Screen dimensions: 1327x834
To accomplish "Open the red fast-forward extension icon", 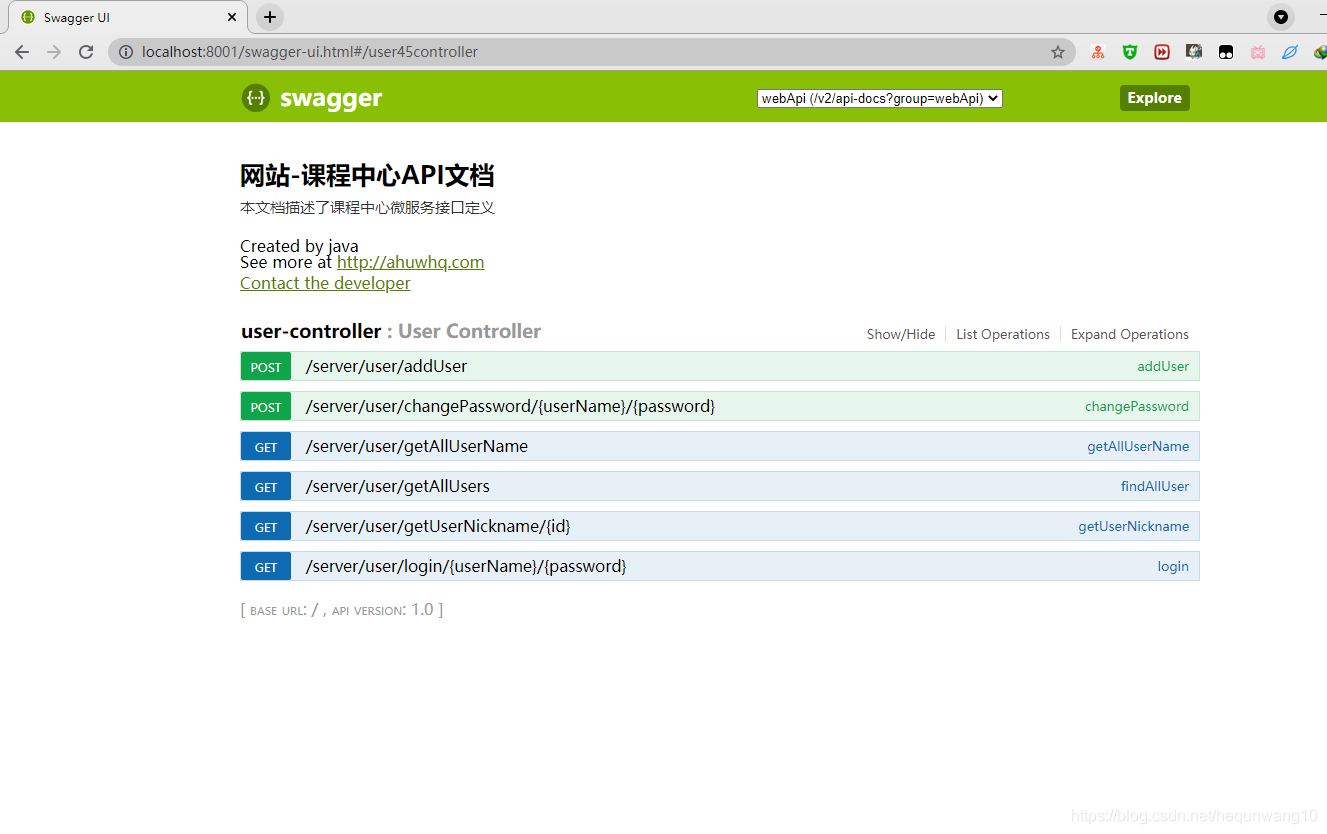I will [1161, 51].
